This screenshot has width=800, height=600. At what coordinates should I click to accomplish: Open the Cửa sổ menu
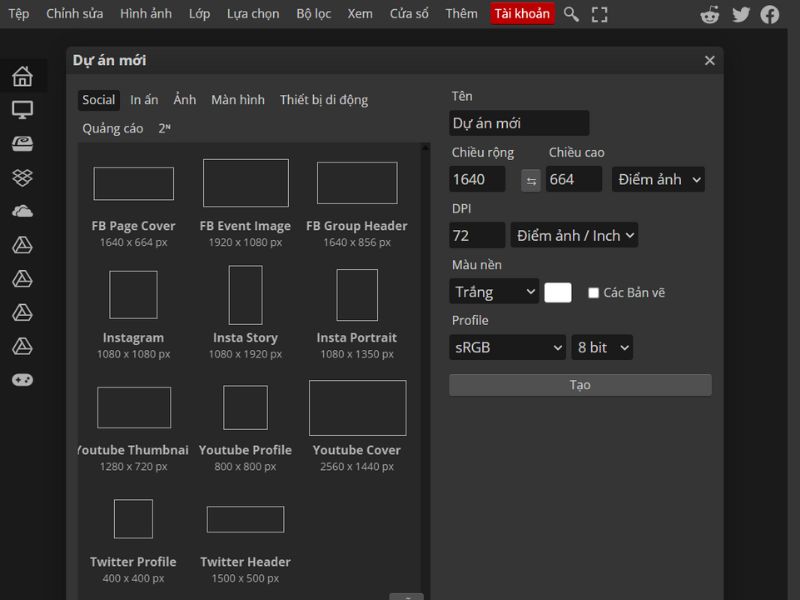409,14
